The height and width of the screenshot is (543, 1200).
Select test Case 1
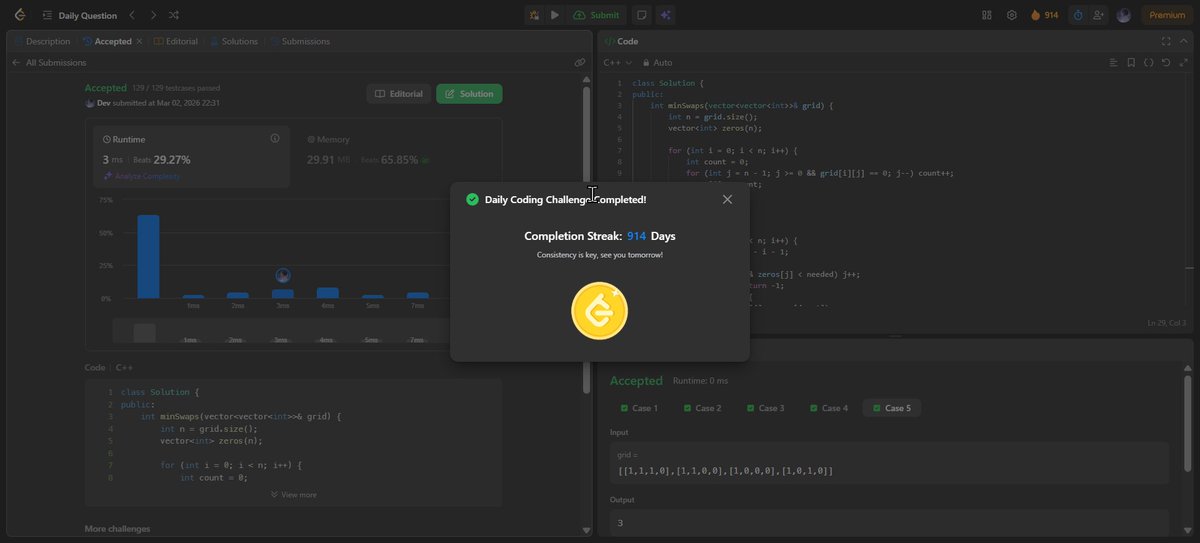coord(640,408)
